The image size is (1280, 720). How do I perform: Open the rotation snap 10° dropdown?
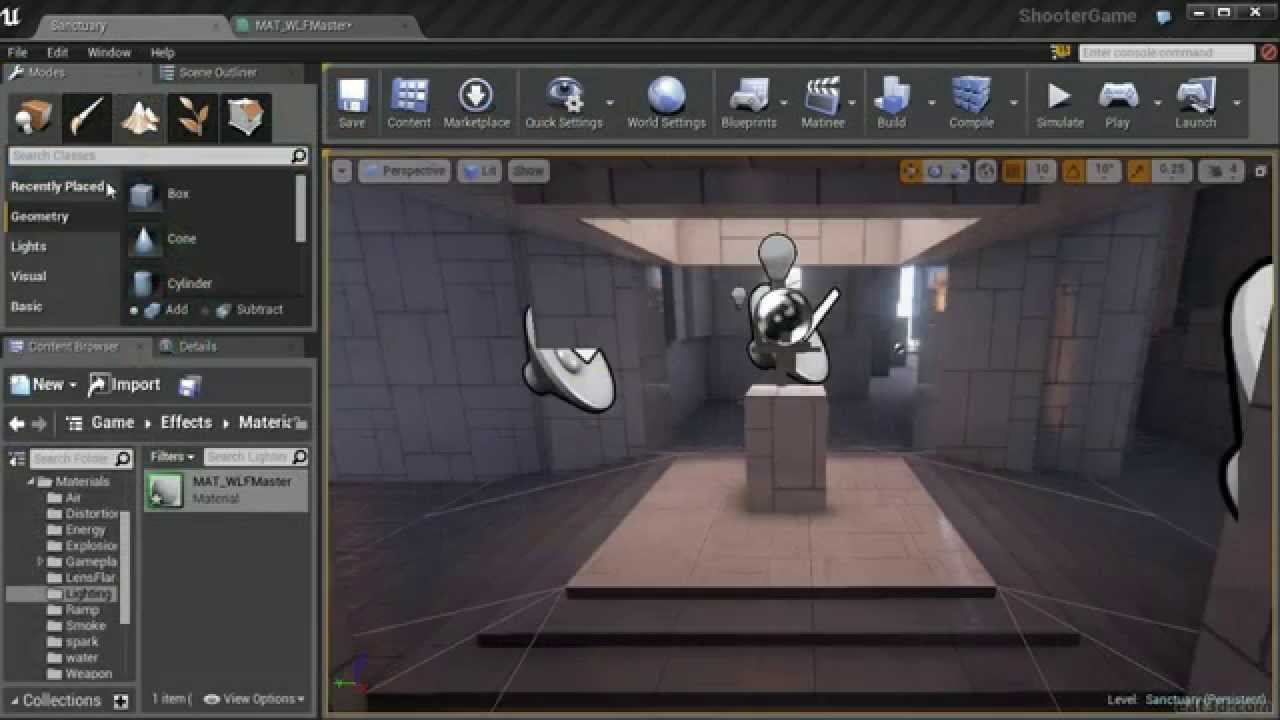pyautogui.click(x=1103, y=171)
